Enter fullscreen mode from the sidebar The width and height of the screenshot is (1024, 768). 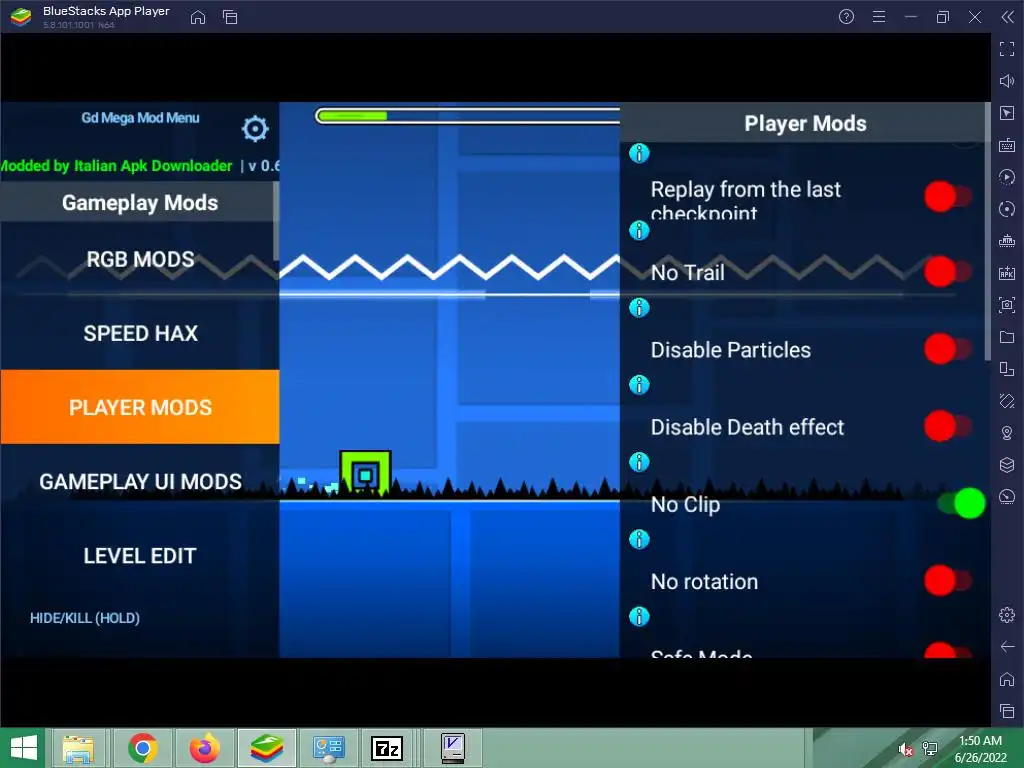coord(1007,49)
